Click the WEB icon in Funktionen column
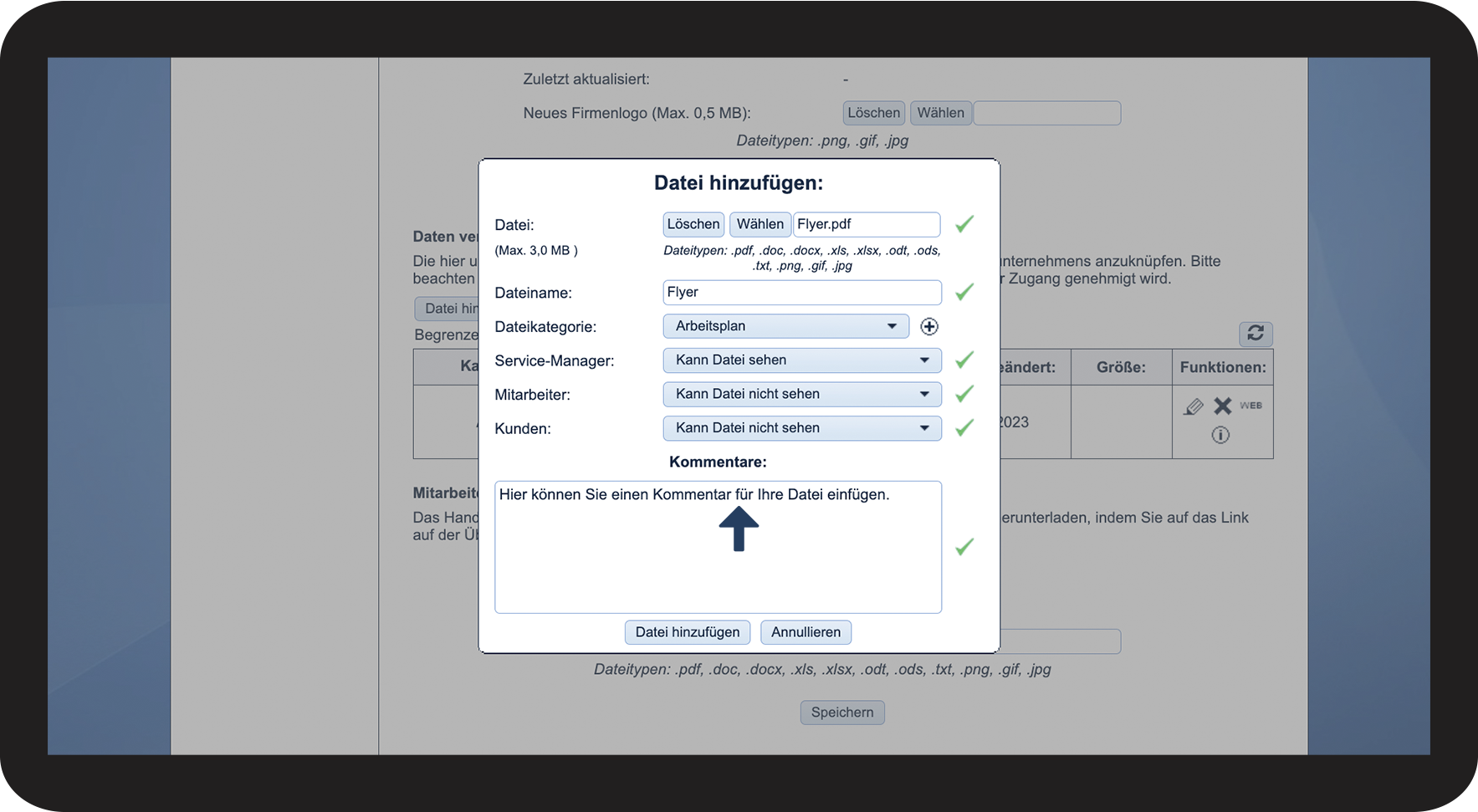 click(1250, 406)
